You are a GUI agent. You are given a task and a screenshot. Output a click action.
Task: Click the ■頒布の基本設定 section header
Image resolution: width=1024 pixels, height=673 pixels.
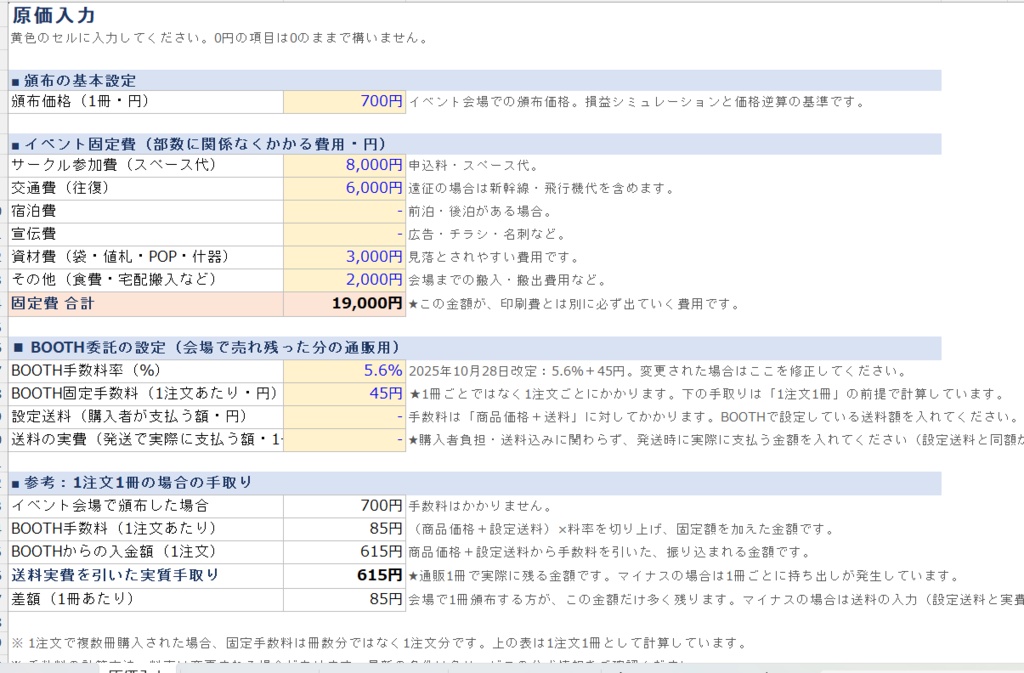tap(475, 80)
